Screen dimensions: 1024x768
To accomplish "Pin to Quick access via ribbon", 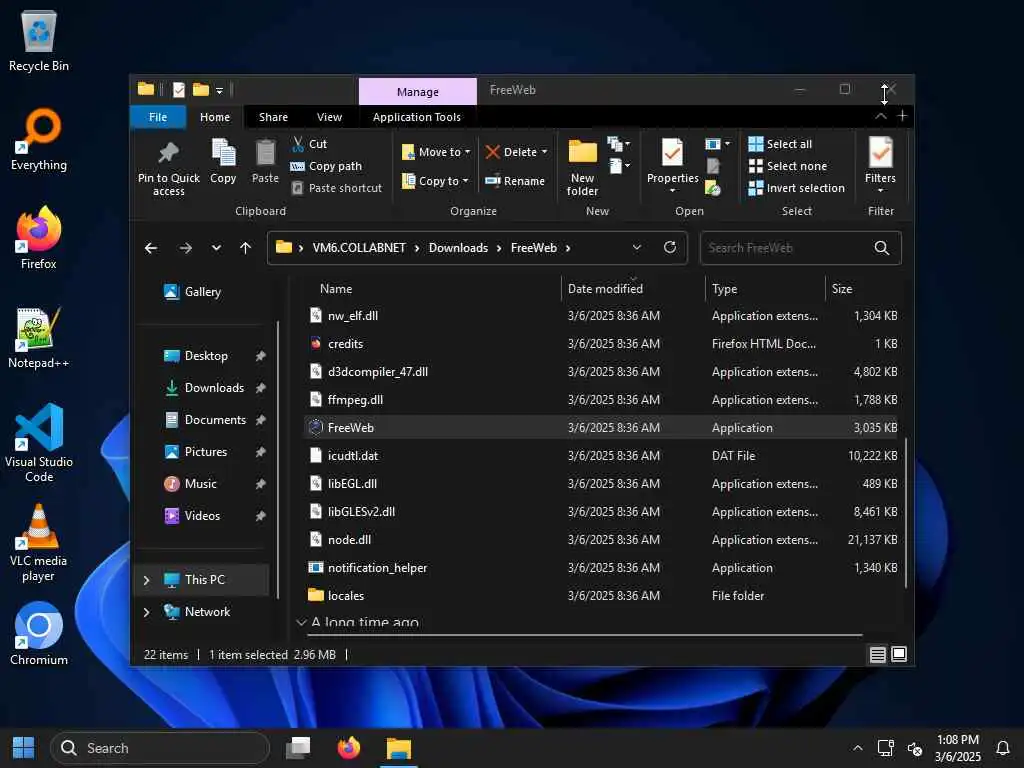I will click(168, 168).
